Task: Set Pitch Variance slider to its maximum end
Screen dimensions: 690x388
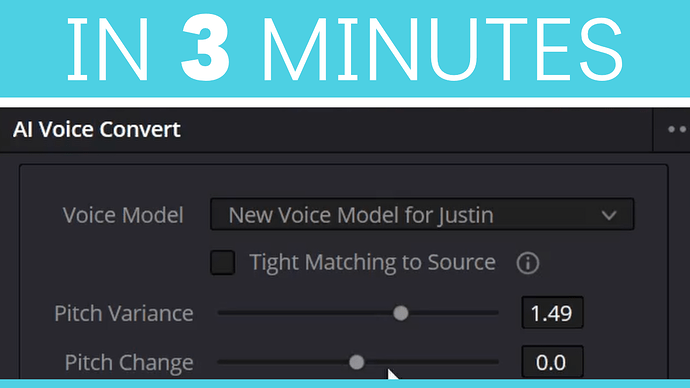Action: (497, 313)
